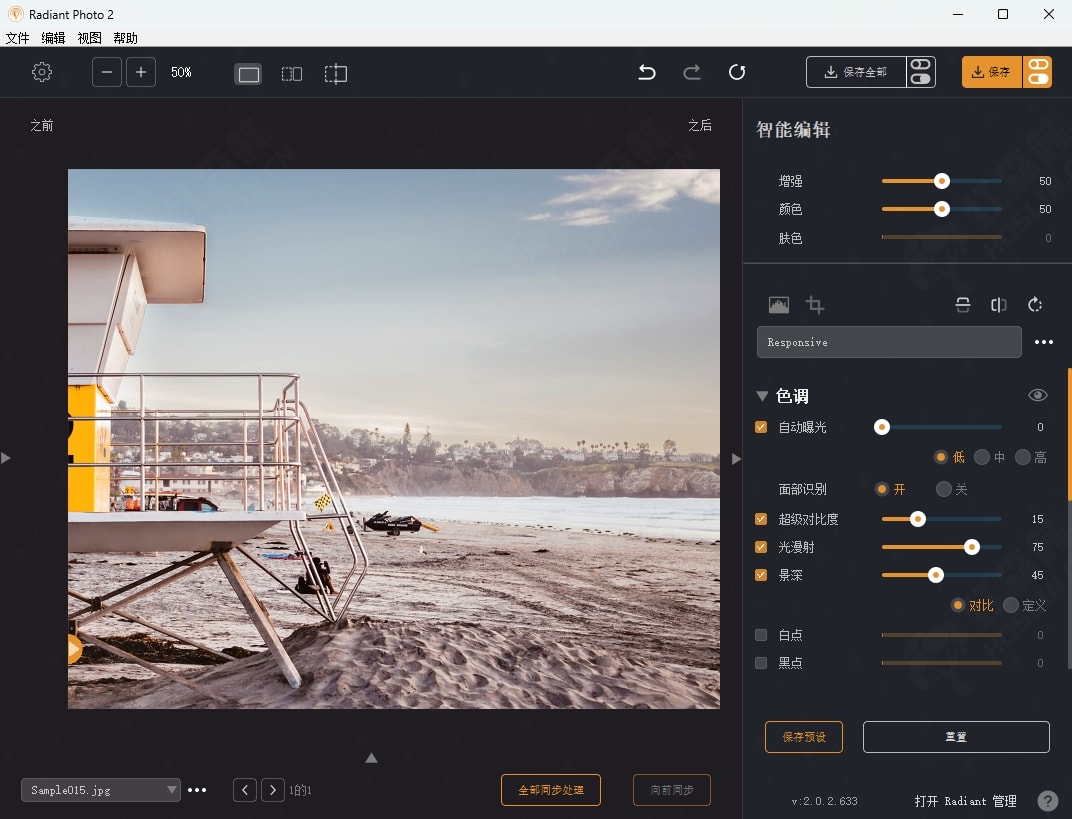Uncheck the 景深 checkbox
Image resolution: width=1072 pixels, height=819 pixels.
click(x=761, y=575)
